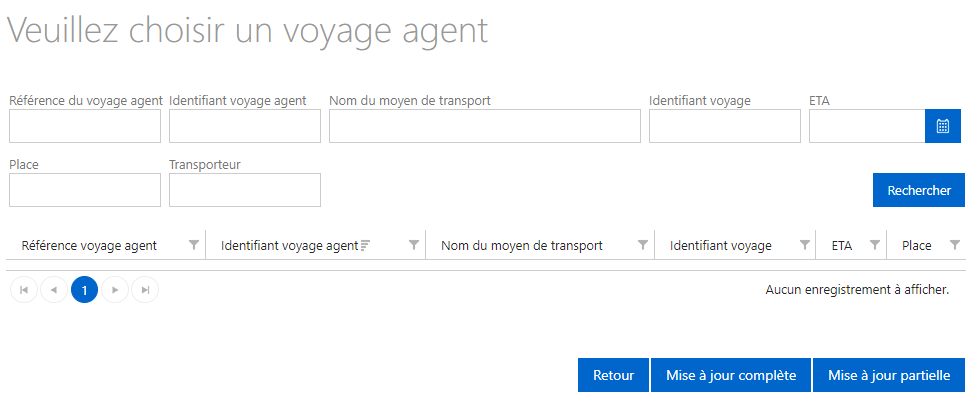Filter the Nom du moyen de transport column
This screenshot has height=393, width=969.
pos(643,245)
